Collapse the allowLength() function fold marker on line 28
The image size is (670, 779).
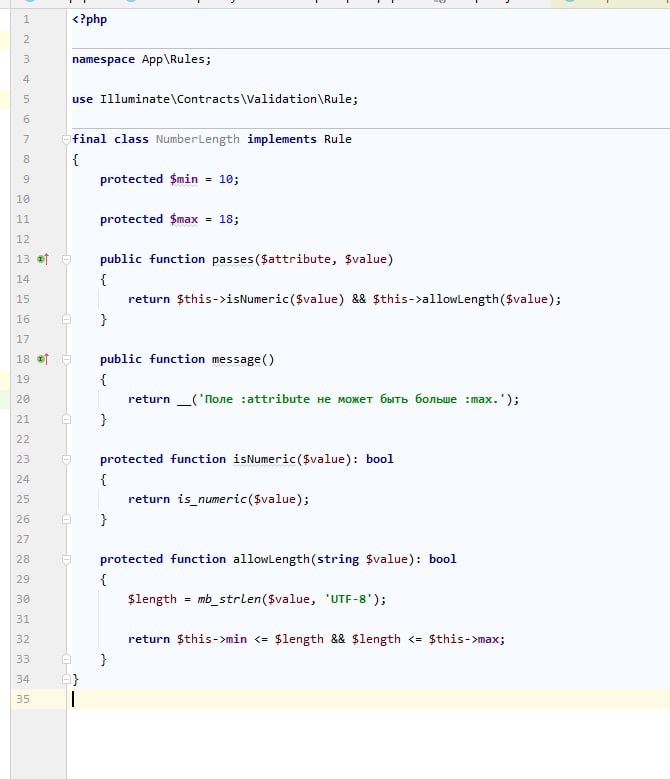click(x=66, y=559)
